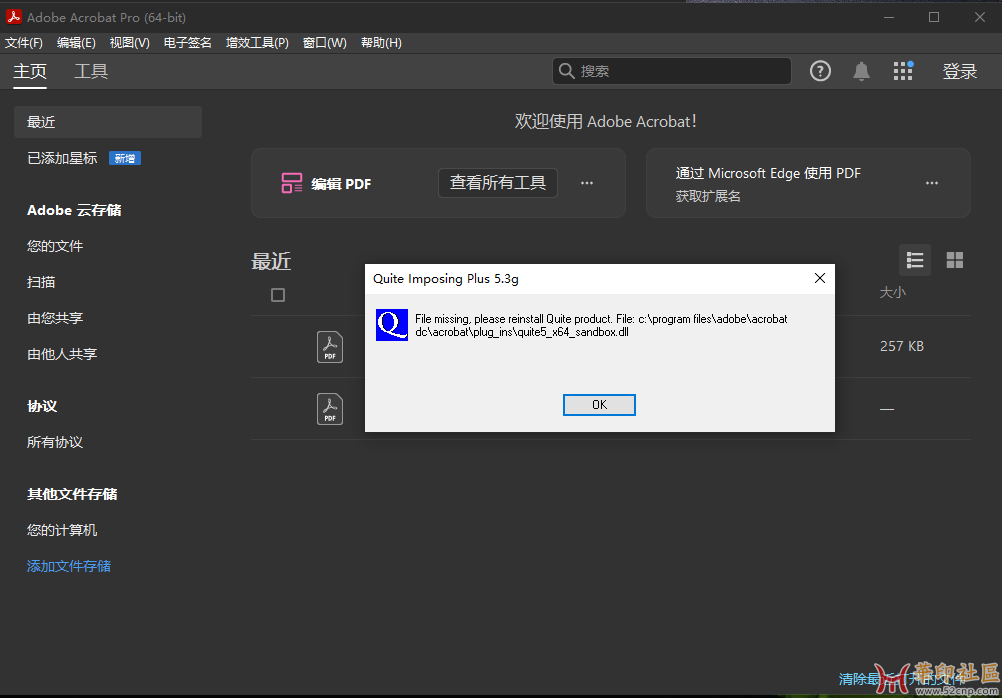Click the 添加文件存储 link
This screenshot has width=1002, height=698.
tap(68, 566)
